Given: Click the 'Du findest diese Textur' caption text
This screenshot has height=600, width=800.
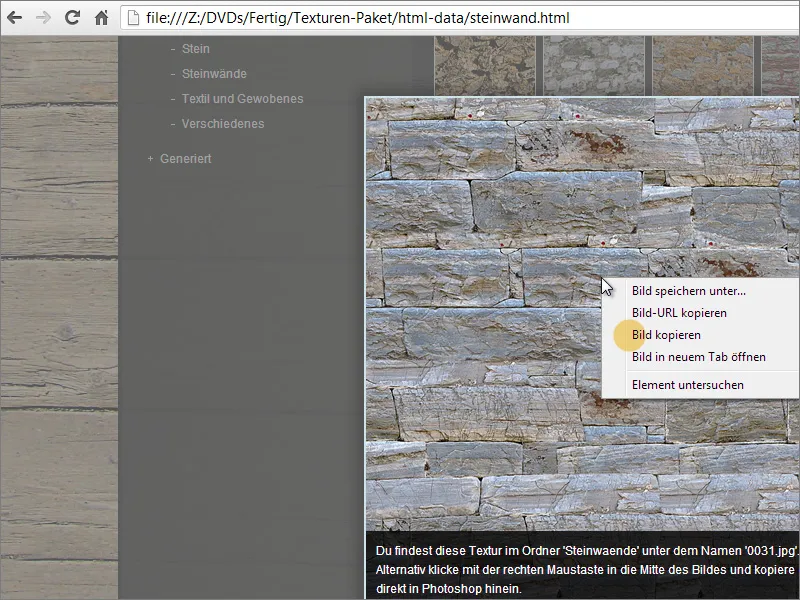Looking at the screenshot, I should (x=587, y=569).
